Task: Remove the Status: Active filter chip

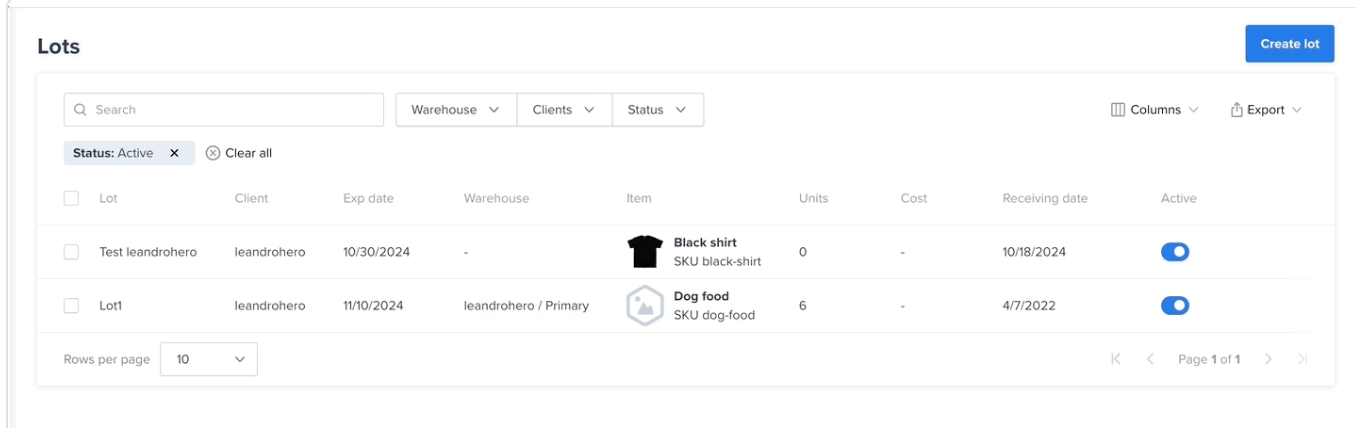Action: click(x=174, y=153)
